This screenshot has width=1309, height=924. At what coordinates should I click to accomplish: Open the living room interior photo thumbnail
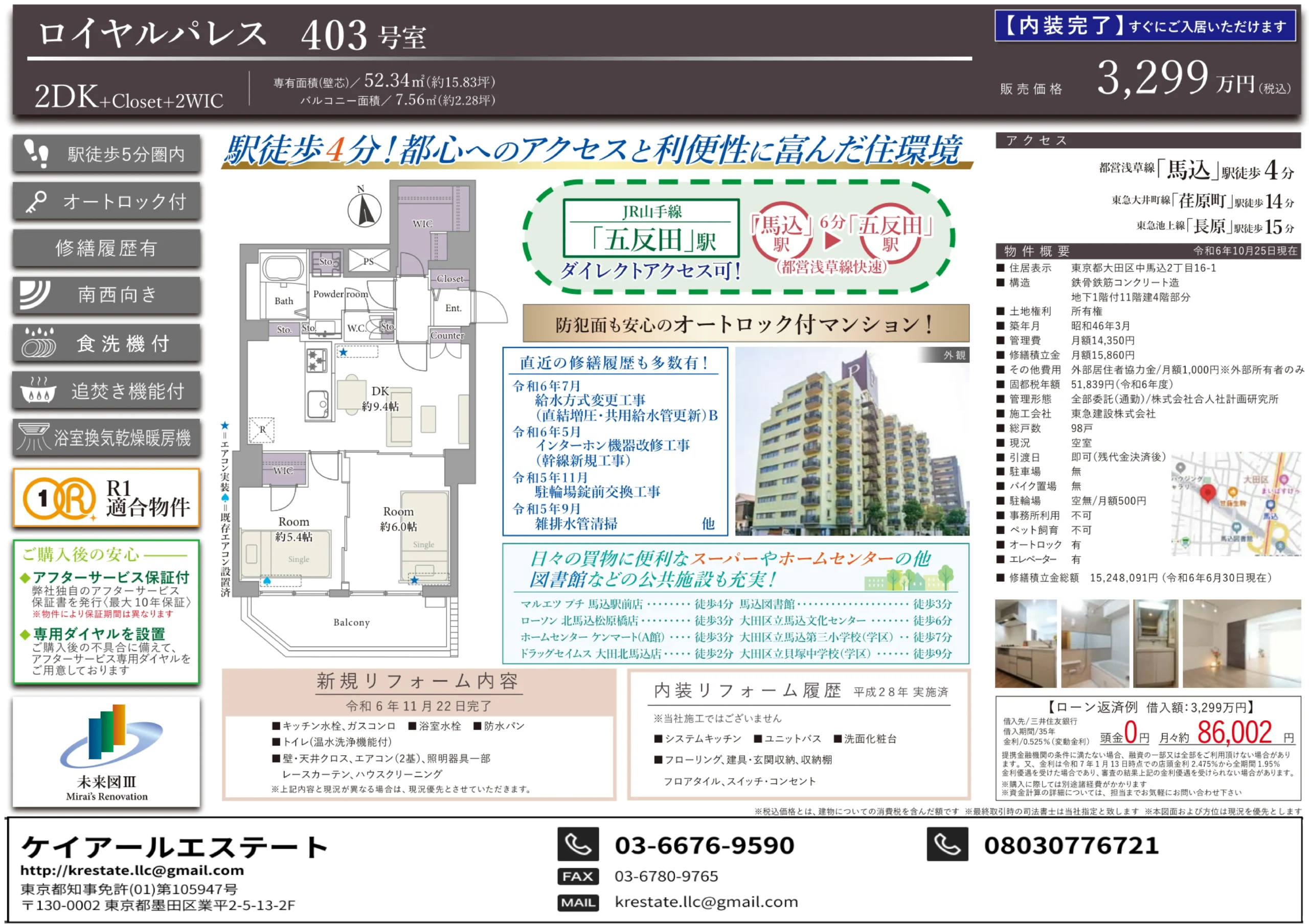tap(1242, 643)
